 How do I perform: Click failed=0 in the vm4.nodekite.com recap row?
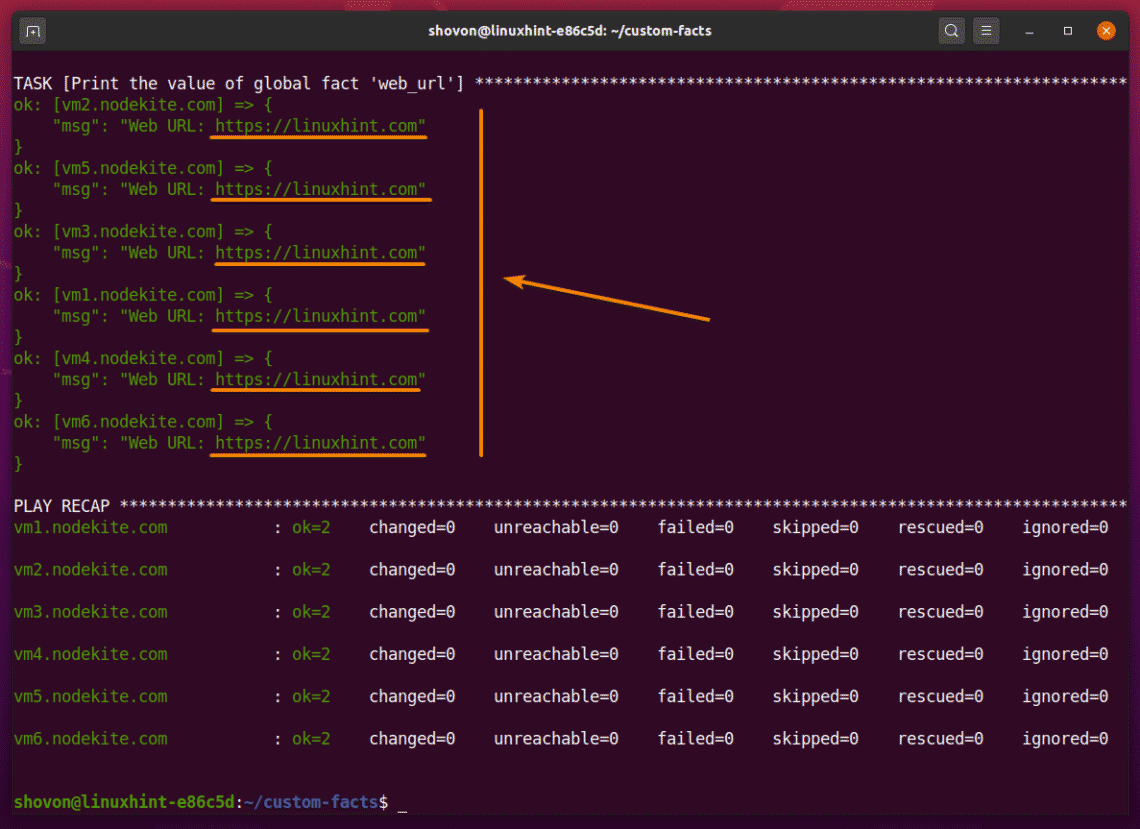[695, 654]
